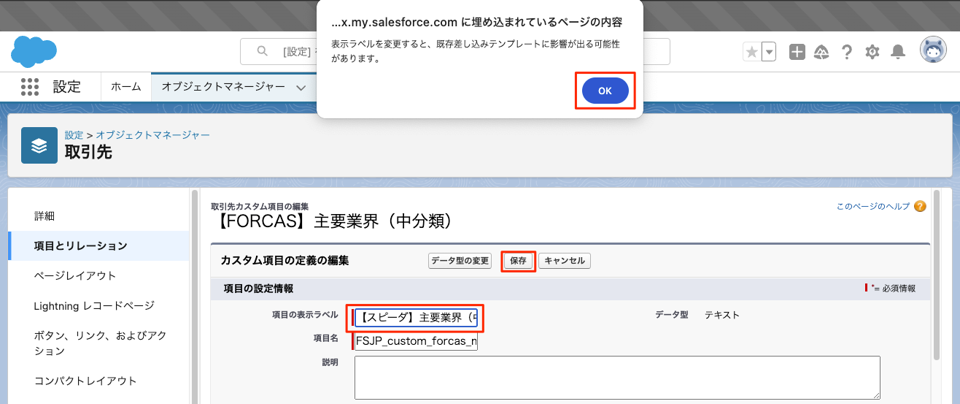Click the 取引先 page title
The width and height of the screenshot is (960, 404).
tap(89, 152)
